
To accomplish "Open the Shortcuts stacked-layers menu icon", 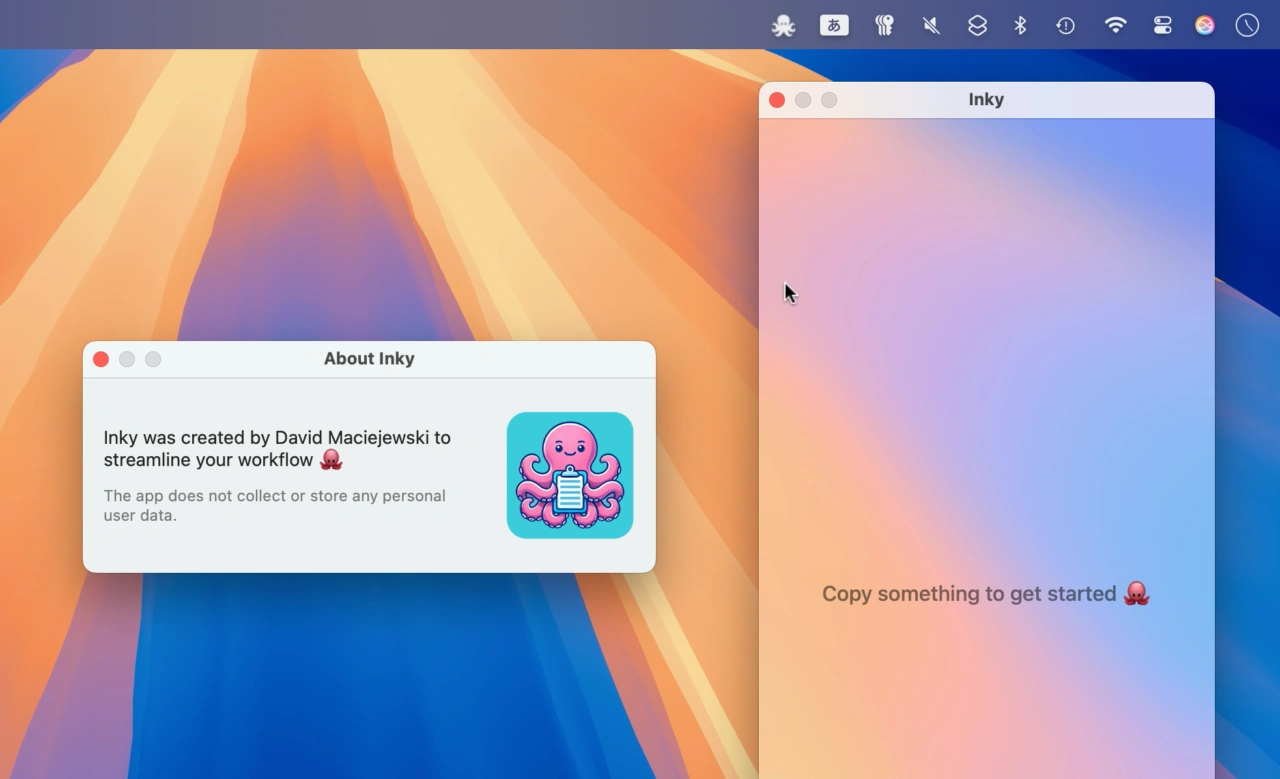I will pos(977,26).
